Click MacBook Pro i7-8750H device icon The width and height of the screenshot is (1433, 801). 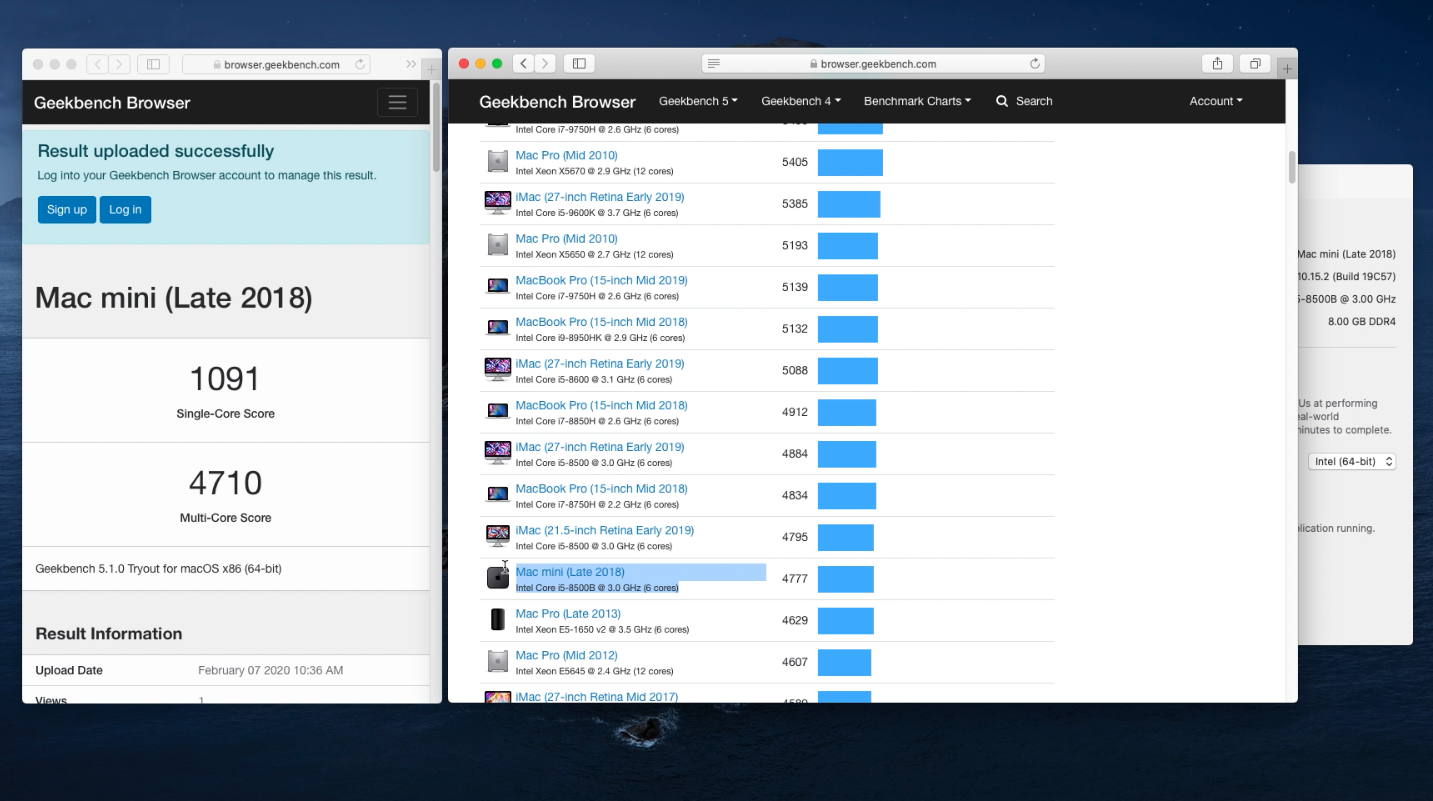pyautogui.click(x=497, y=494)
